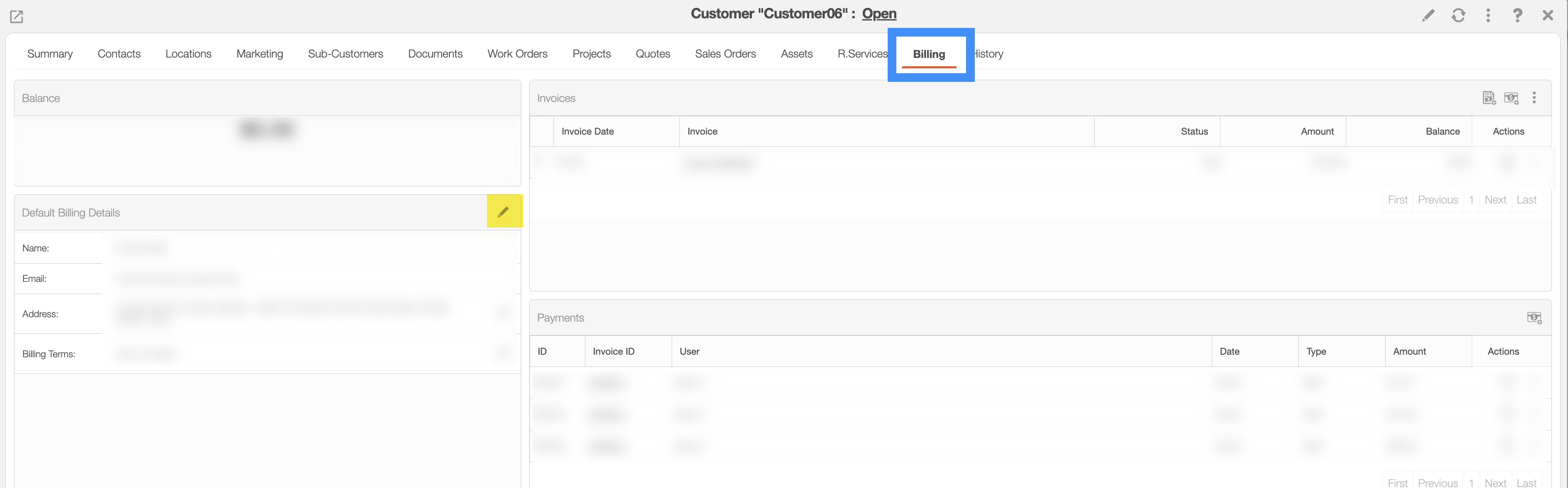Click Next in Invoices pagination

(1495, 200)
